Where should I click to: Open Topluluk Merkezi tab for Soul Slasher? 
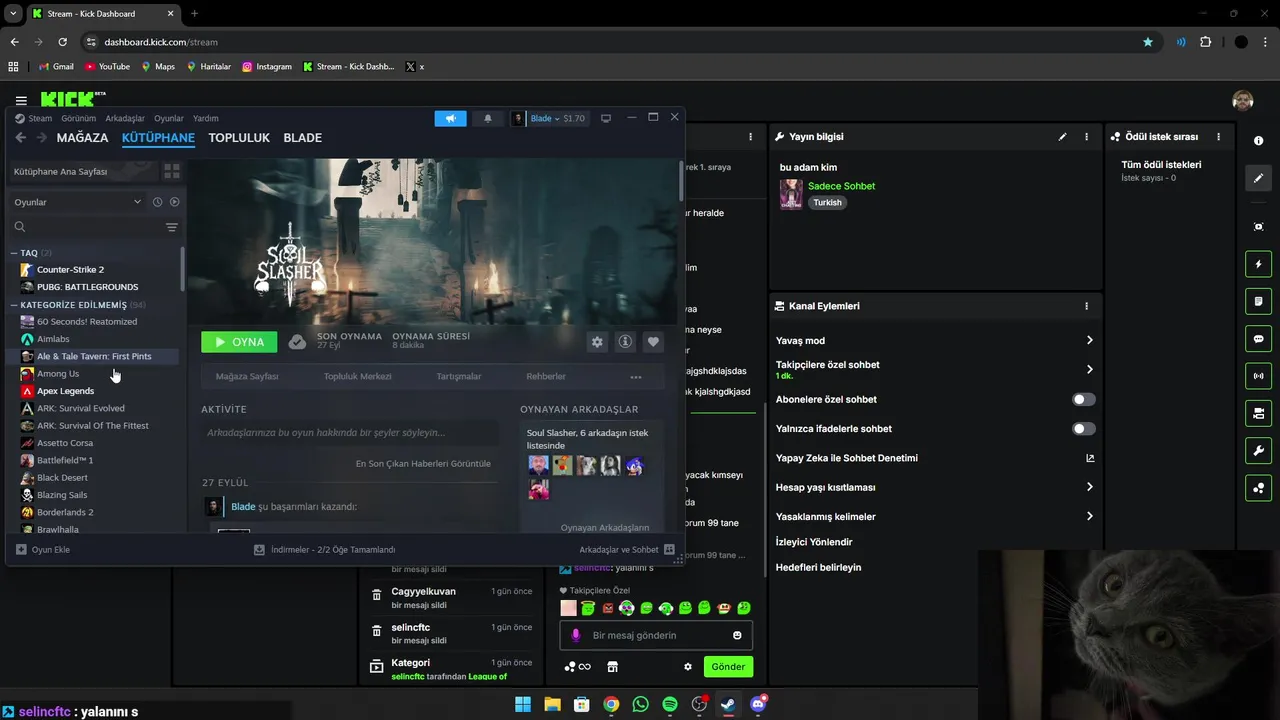coord(357,377)
